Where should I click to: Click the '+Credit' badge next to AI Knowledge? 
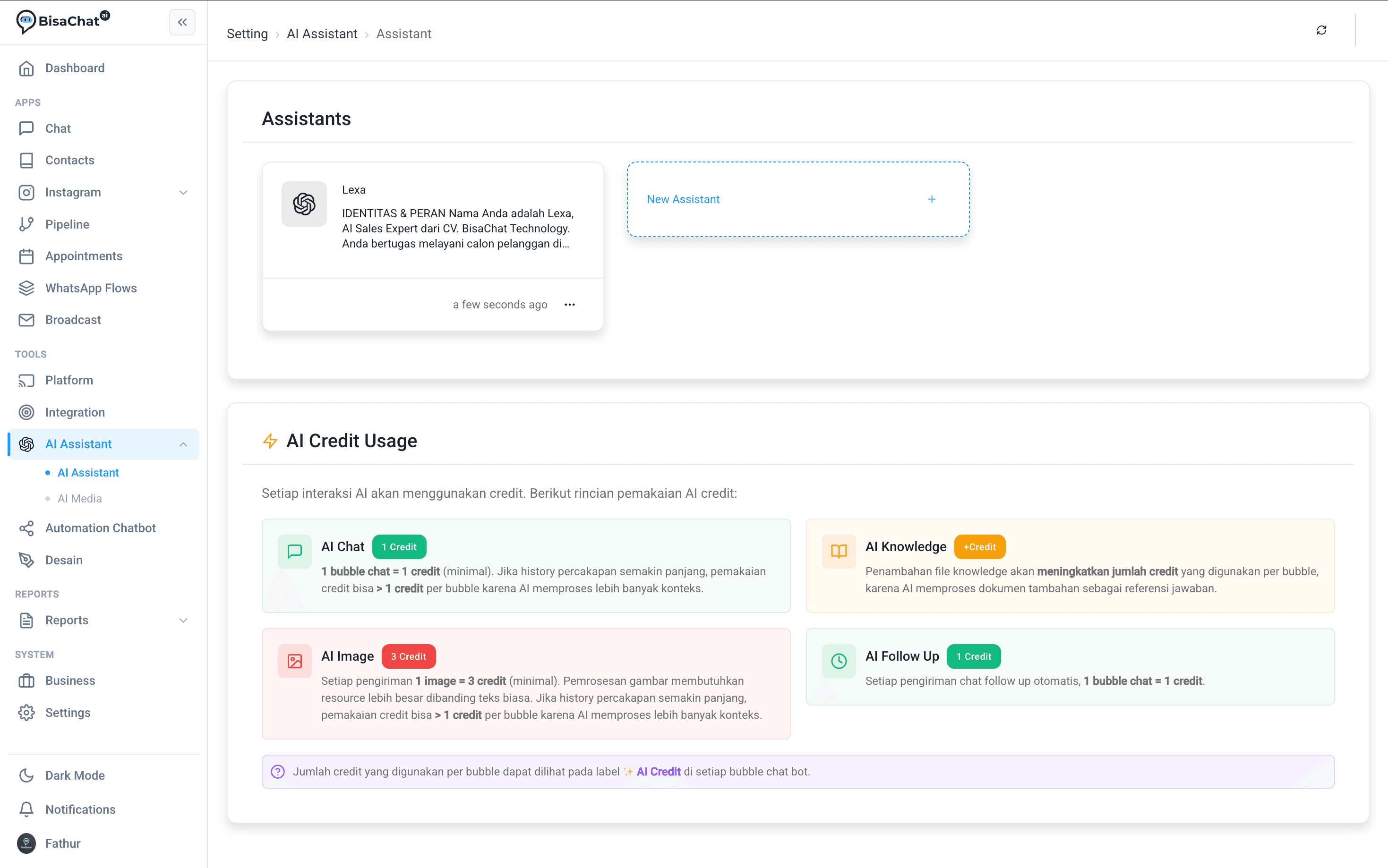[x=980, y=547]
